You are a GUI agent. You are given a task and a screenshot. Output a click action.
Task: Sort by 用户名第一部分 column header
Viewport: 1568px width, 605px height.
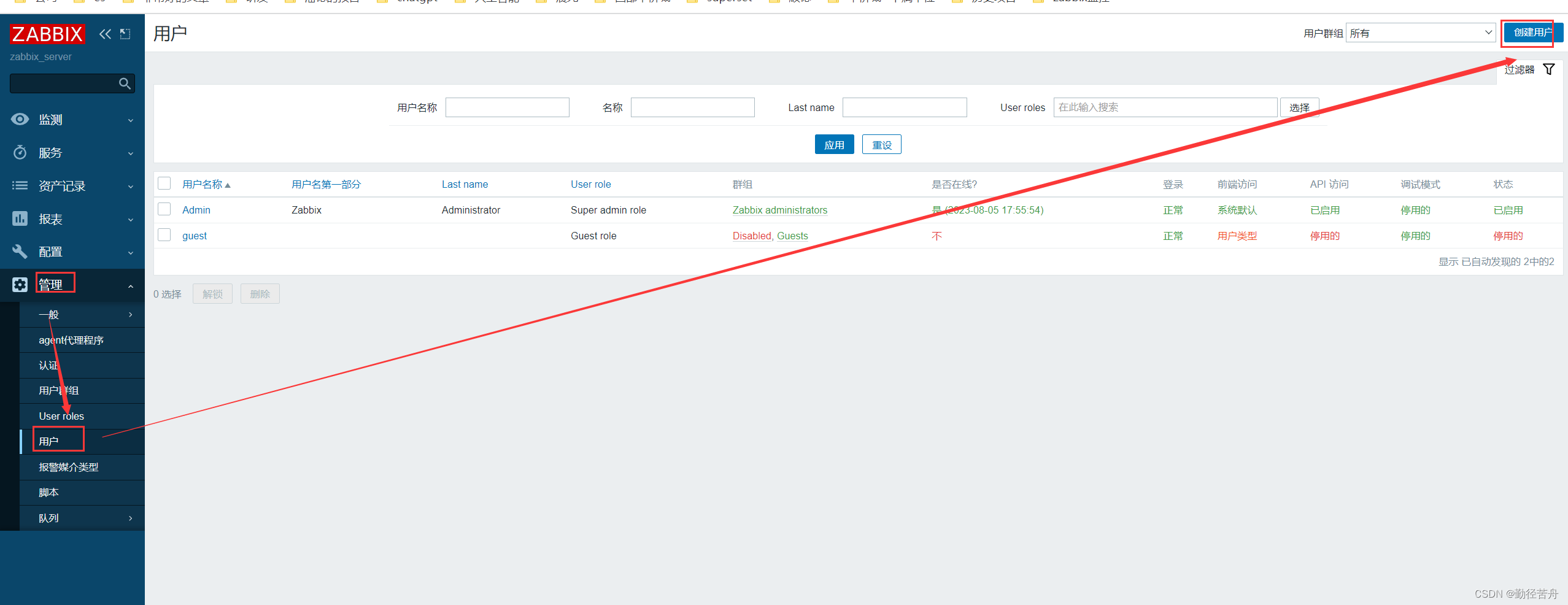[x=326, y=184]
